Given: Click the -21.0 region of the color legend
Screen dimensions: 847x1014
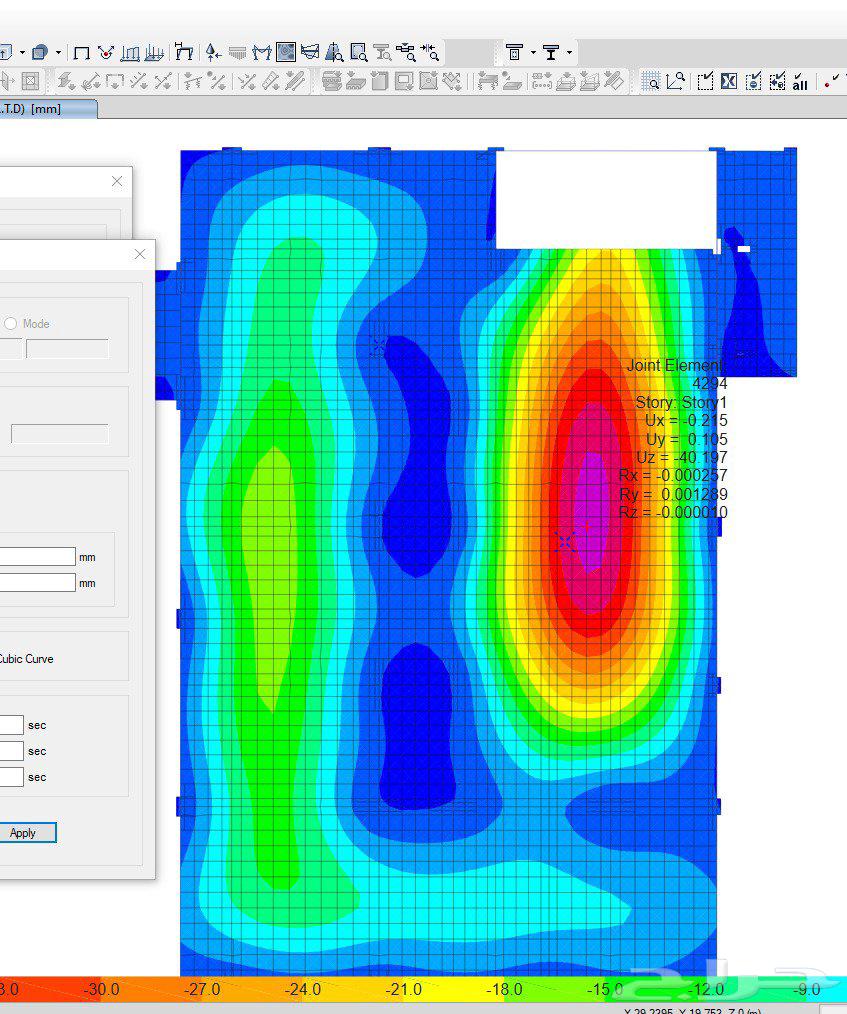Looking at the screenshot, I should pos(403,990).
